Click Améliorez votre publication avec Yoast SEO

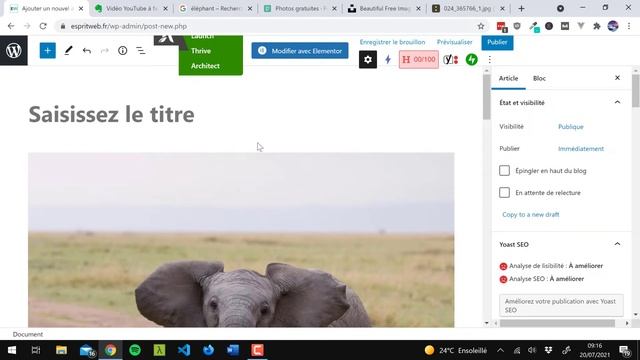coord(561,305)
